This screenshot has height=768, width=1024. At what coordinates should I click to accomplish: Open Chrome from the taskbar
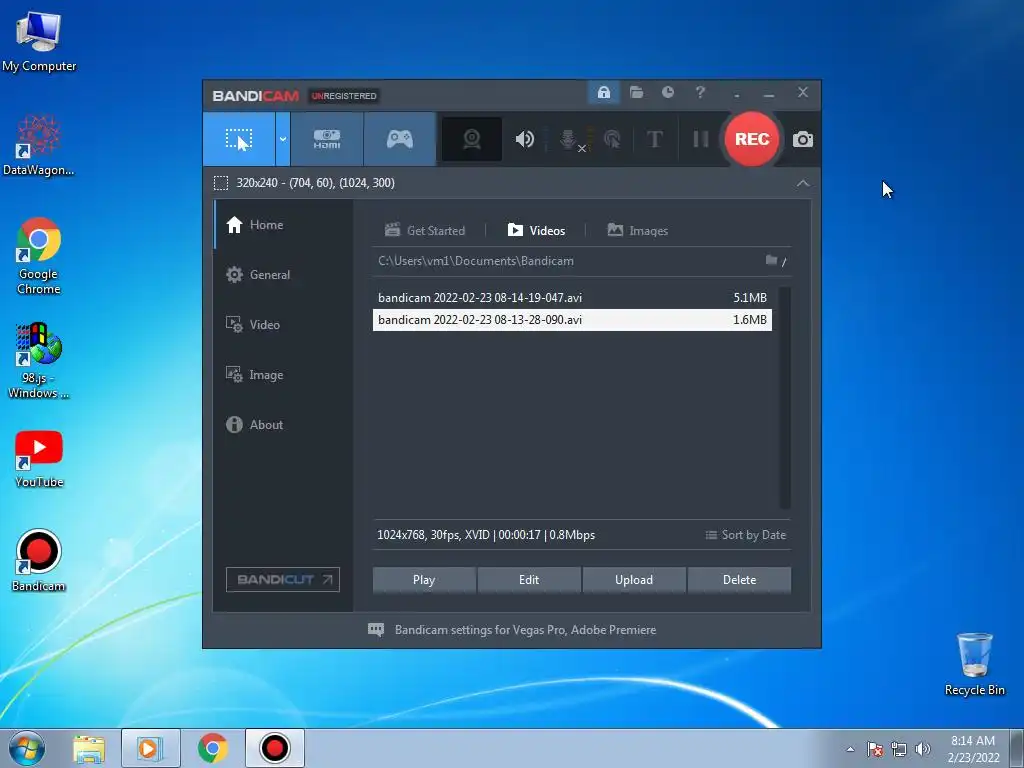[212, 748]
